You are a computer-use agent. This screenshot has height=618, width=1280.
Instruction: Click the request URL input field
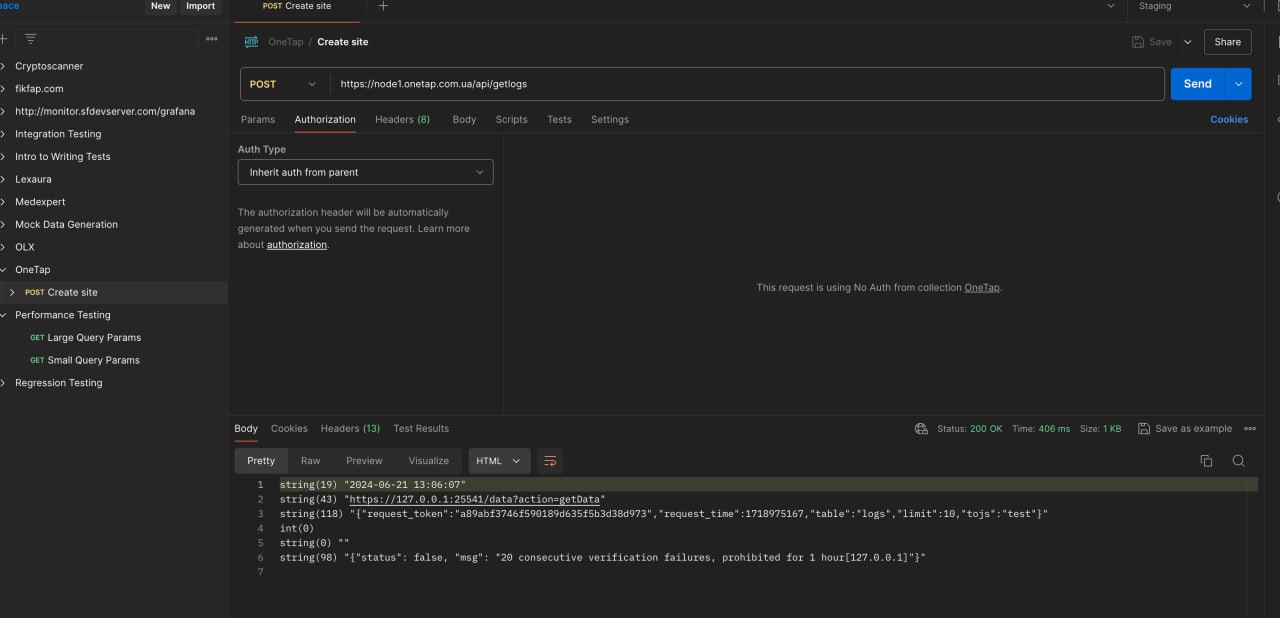pyautogui.click(x=746, y=84)
